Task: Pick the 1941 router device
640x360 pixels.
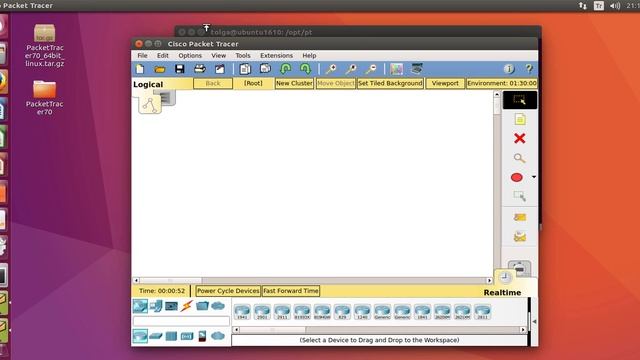Action: pos(242,312)
